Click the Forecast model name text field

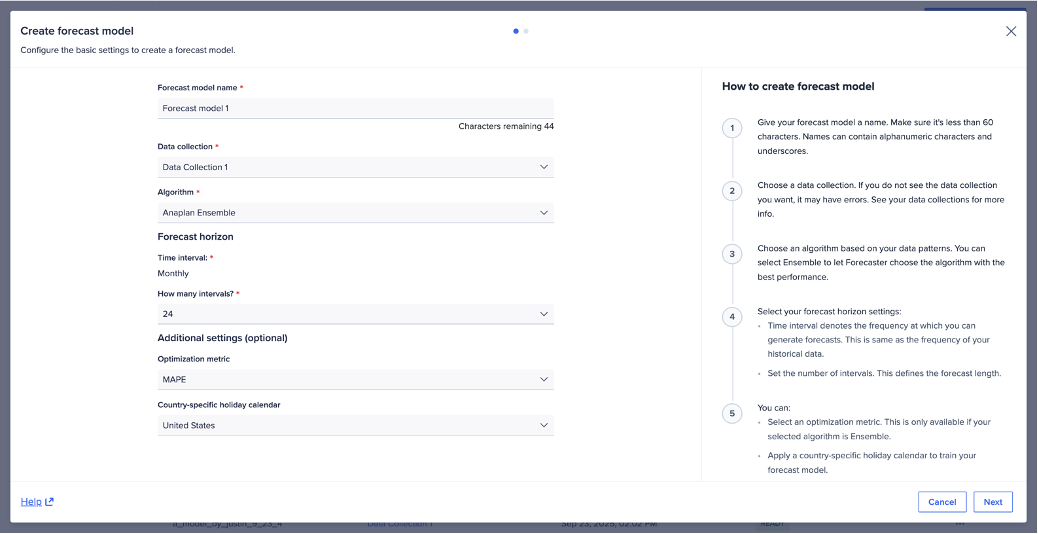tap(355, 108)
